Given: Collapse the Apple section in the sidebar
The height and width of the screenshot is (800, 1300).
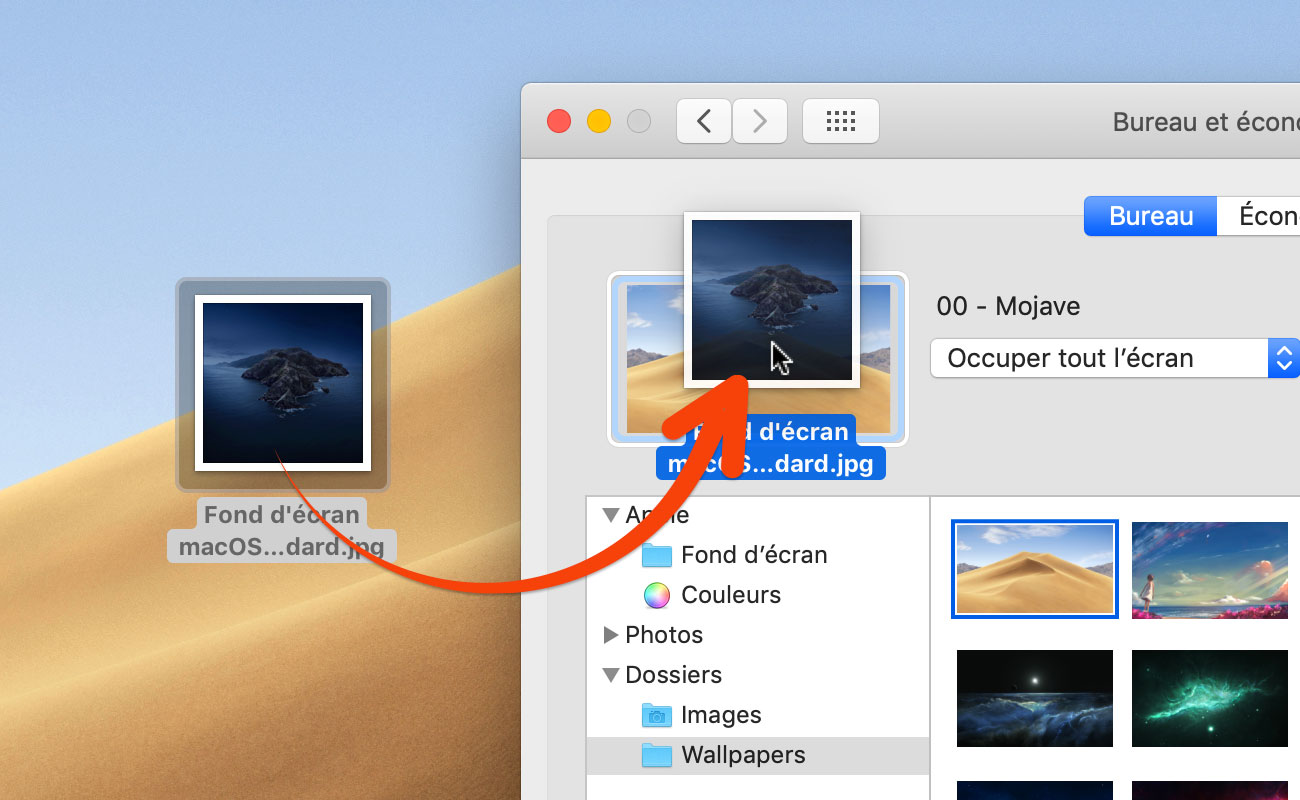Looking at the screenshot, I should (611, 514).
